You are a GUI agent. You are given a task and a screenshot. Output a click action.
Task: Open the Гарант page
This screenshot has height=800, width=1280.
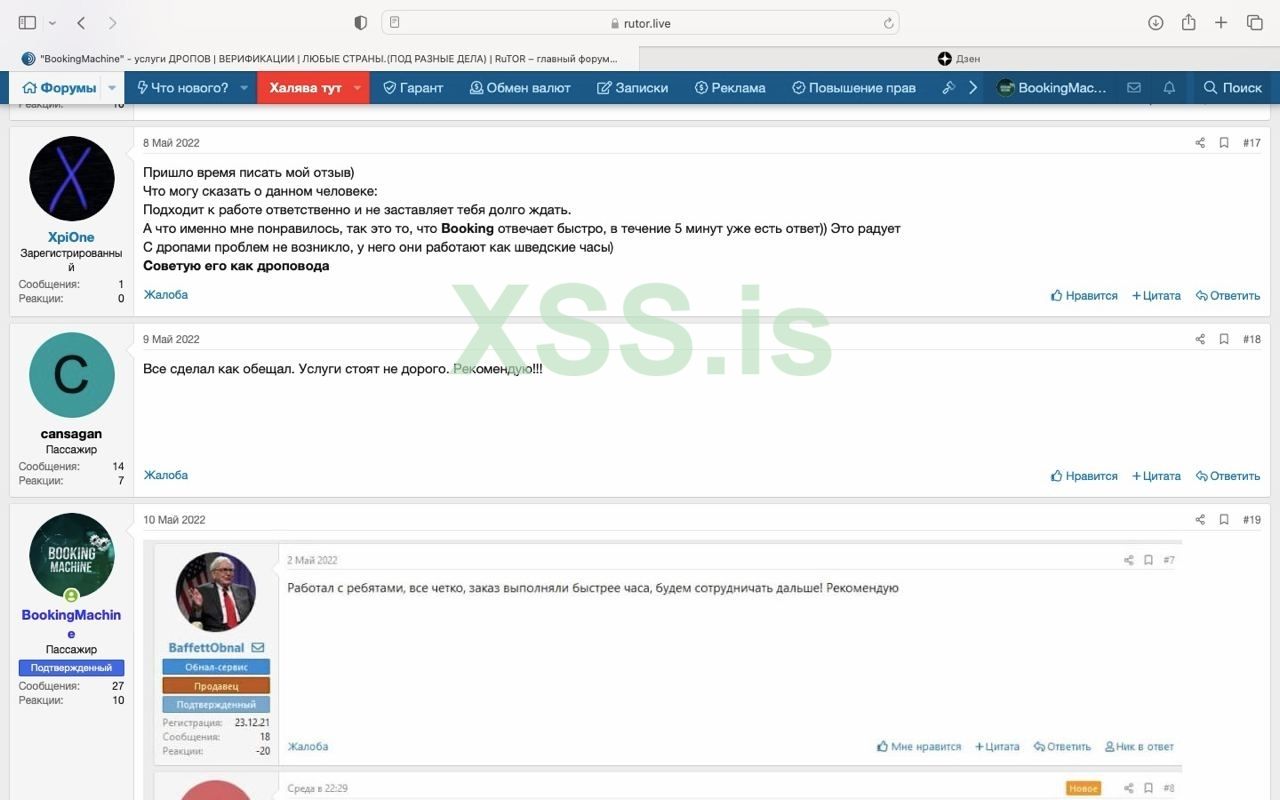pos(413,88)
